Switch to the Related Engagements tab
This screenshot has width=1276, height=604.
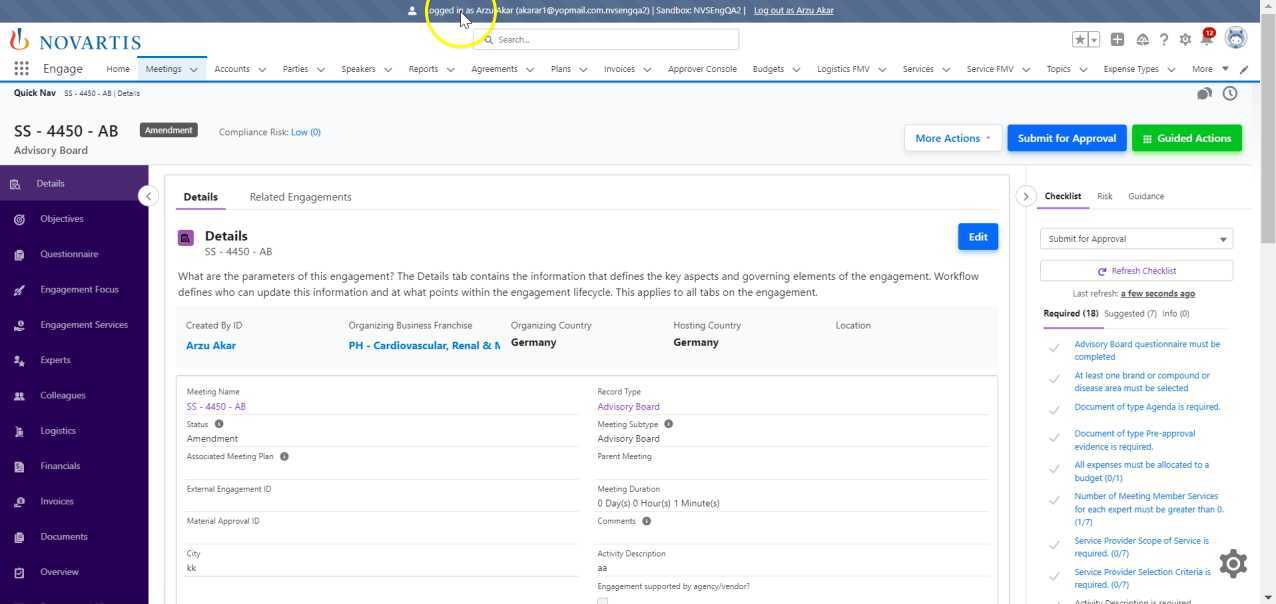point(300,197)
